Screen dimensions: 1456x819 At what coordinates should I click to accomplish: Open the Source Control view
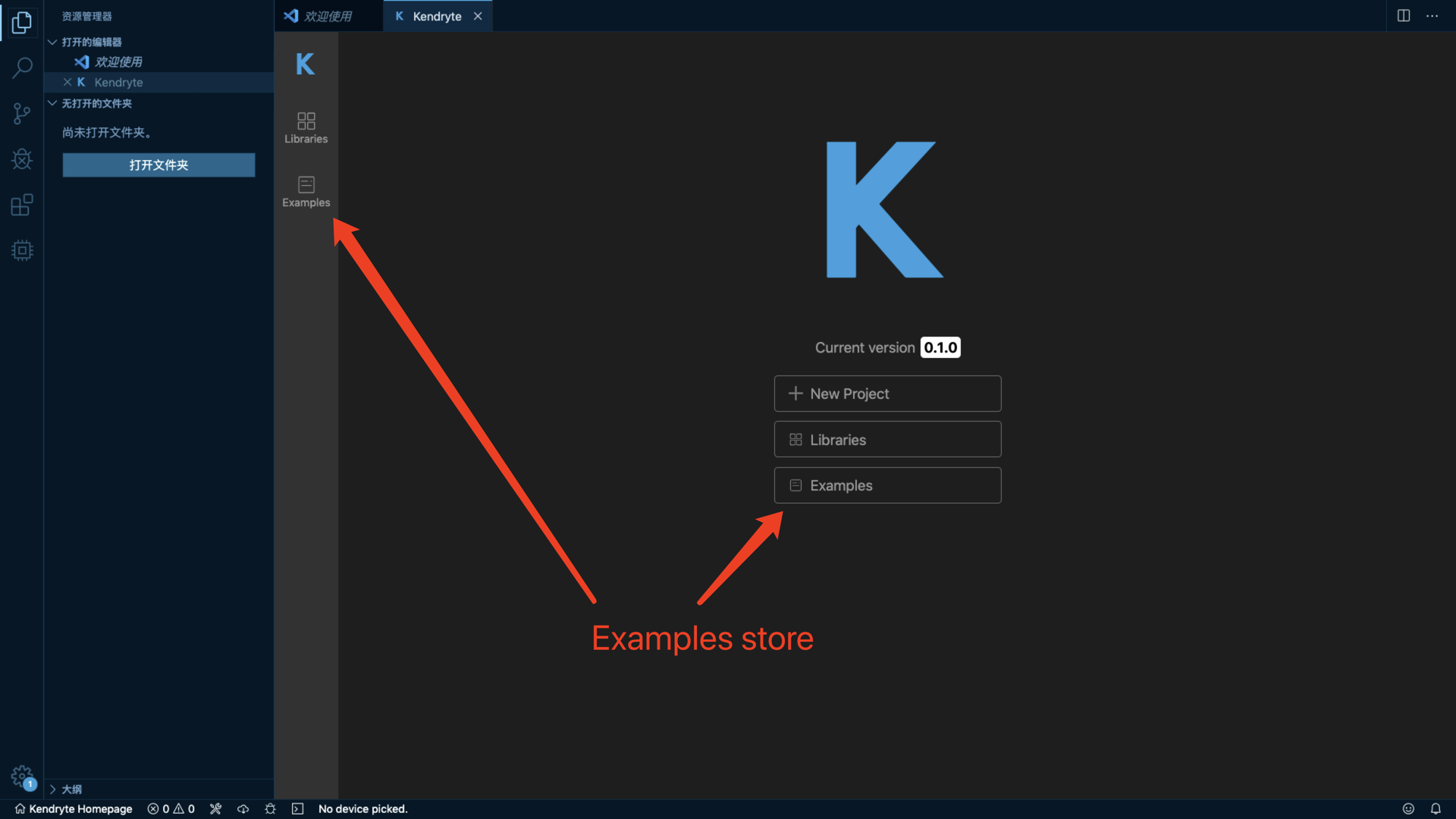coord(22,114)
